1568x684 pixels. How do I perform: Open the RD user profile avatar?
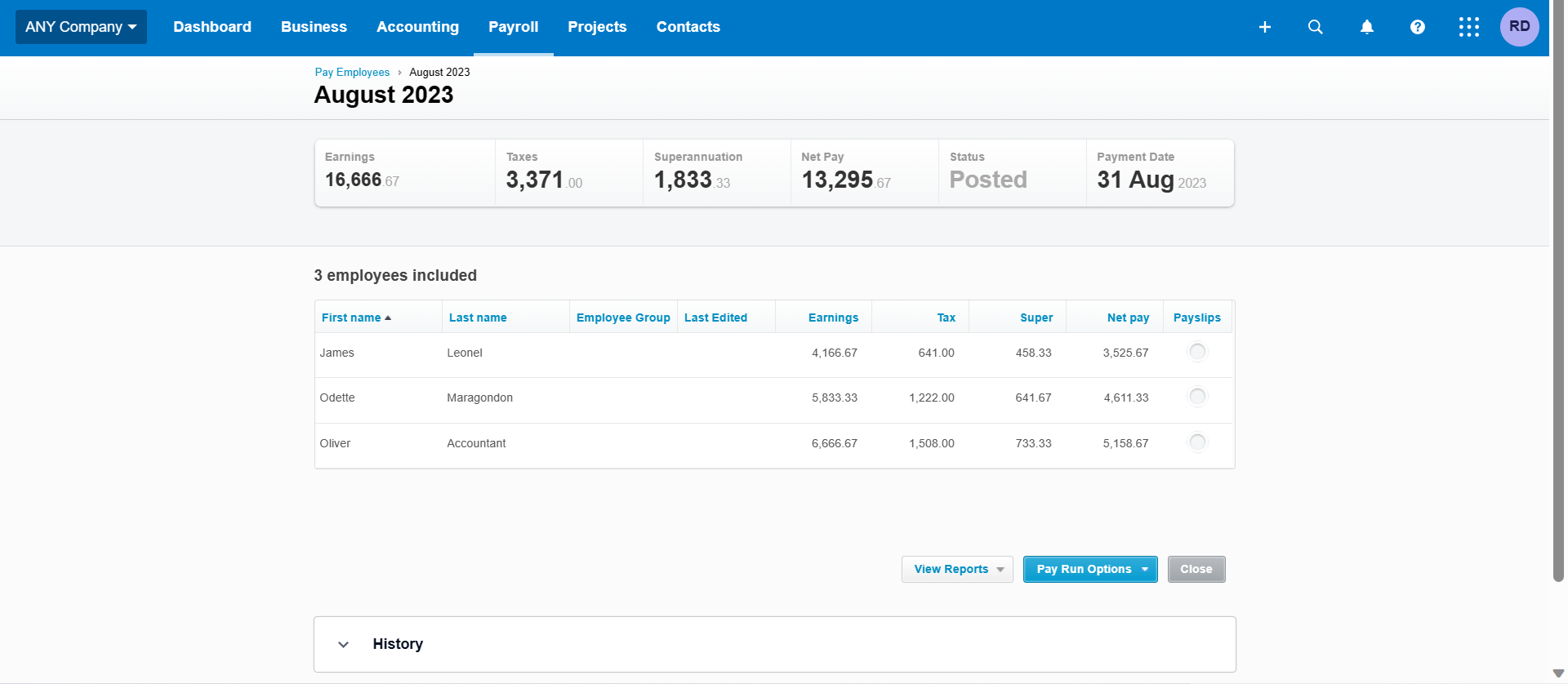[x=1519, y=27]
